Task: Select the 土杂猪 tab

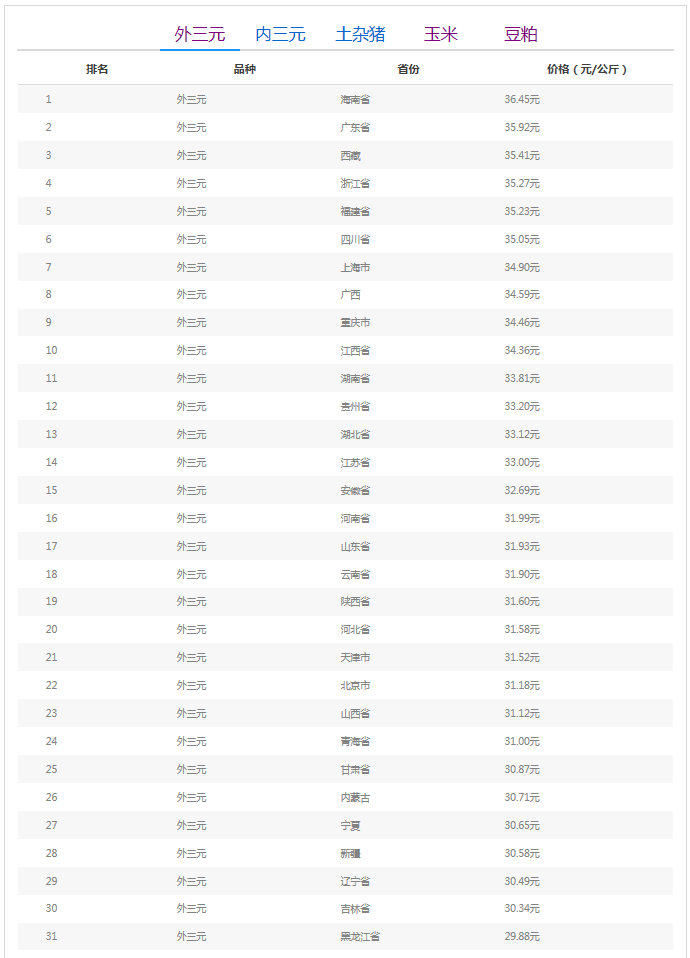Action: coord(361,35)
